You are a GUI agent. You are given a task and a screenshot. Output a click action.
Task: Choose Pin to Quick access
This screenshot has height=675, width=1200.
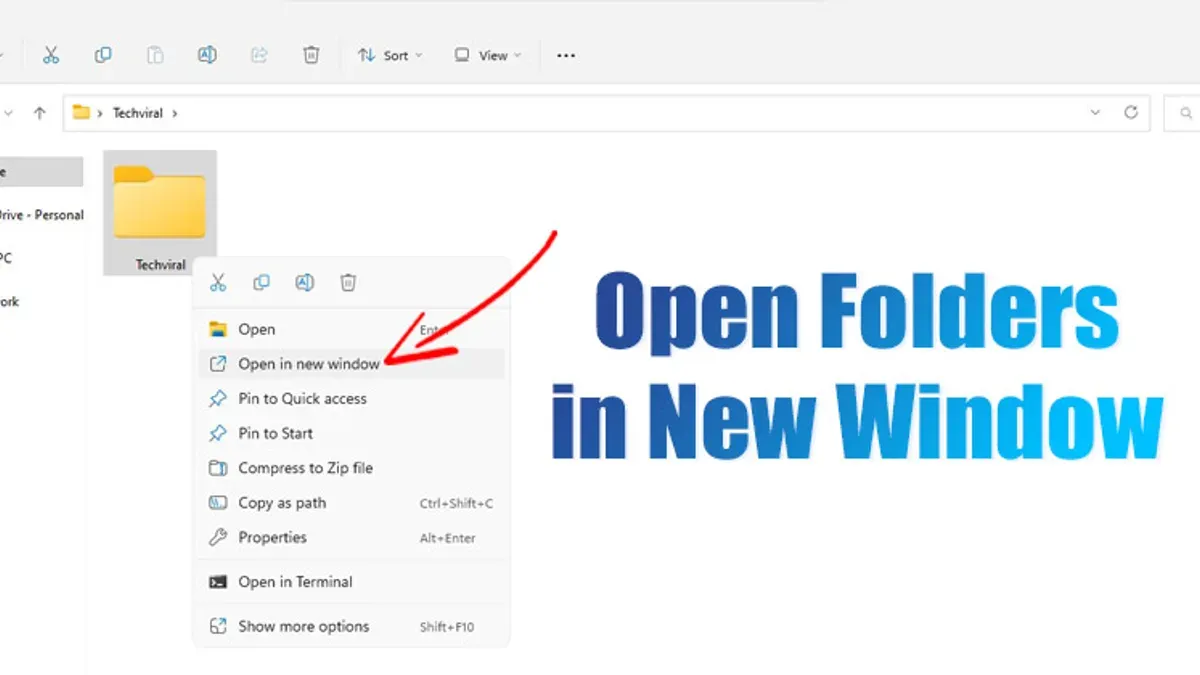tap(351, 398)
